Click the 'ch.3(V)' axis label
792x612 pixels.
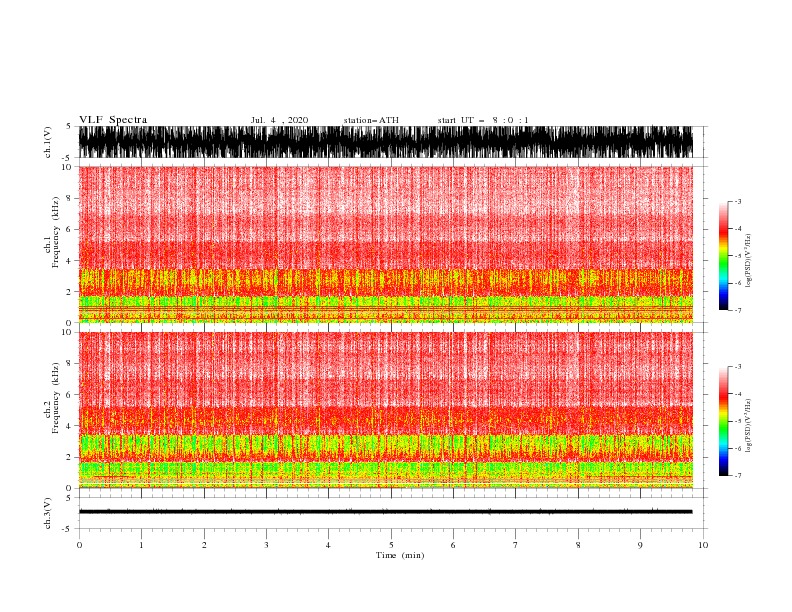pos(48,513)
